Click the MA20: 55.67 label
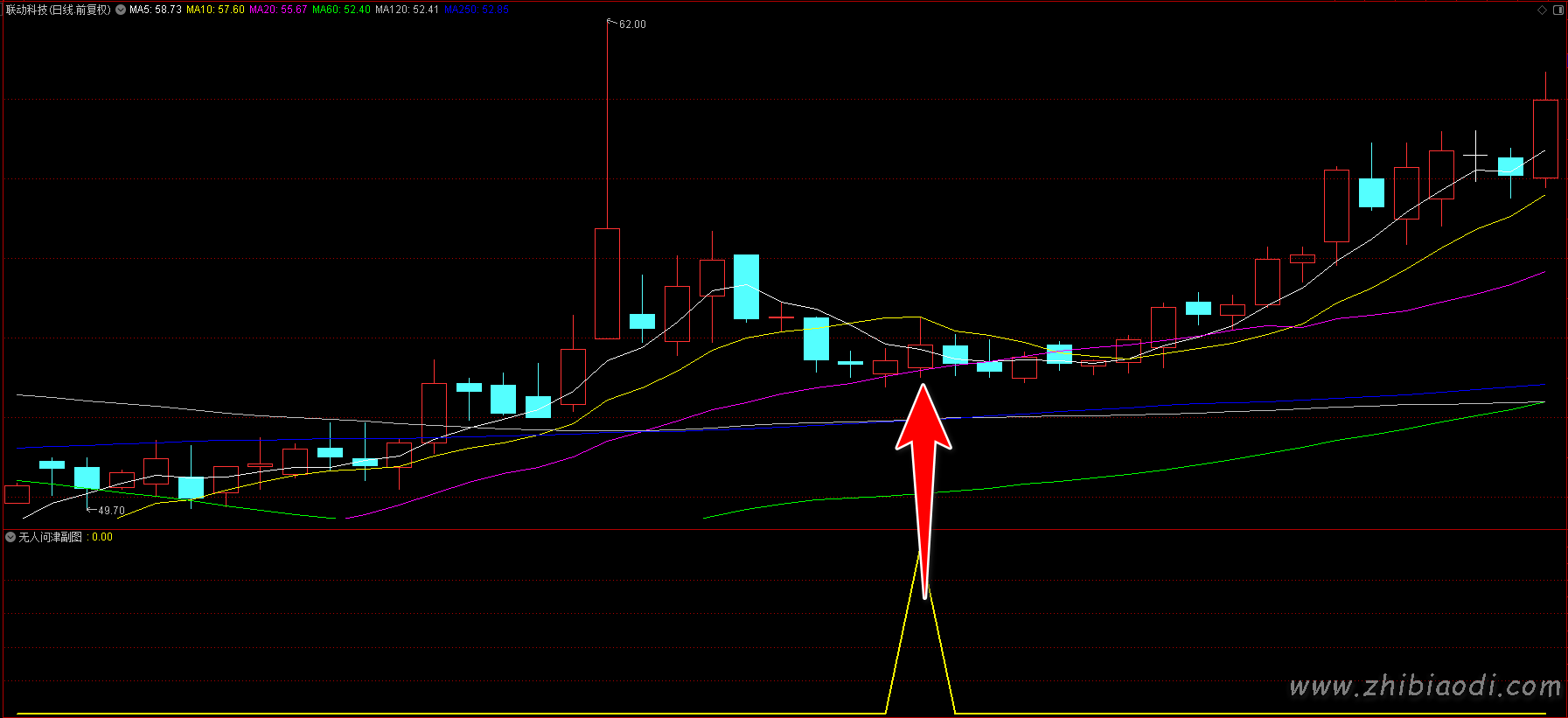1568x718 pixels. [278, 10]
